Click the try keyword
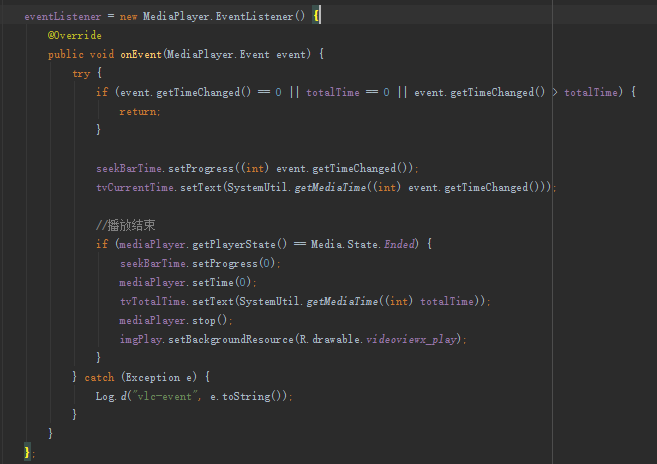 pyautogui.click(x=81, y=73)
